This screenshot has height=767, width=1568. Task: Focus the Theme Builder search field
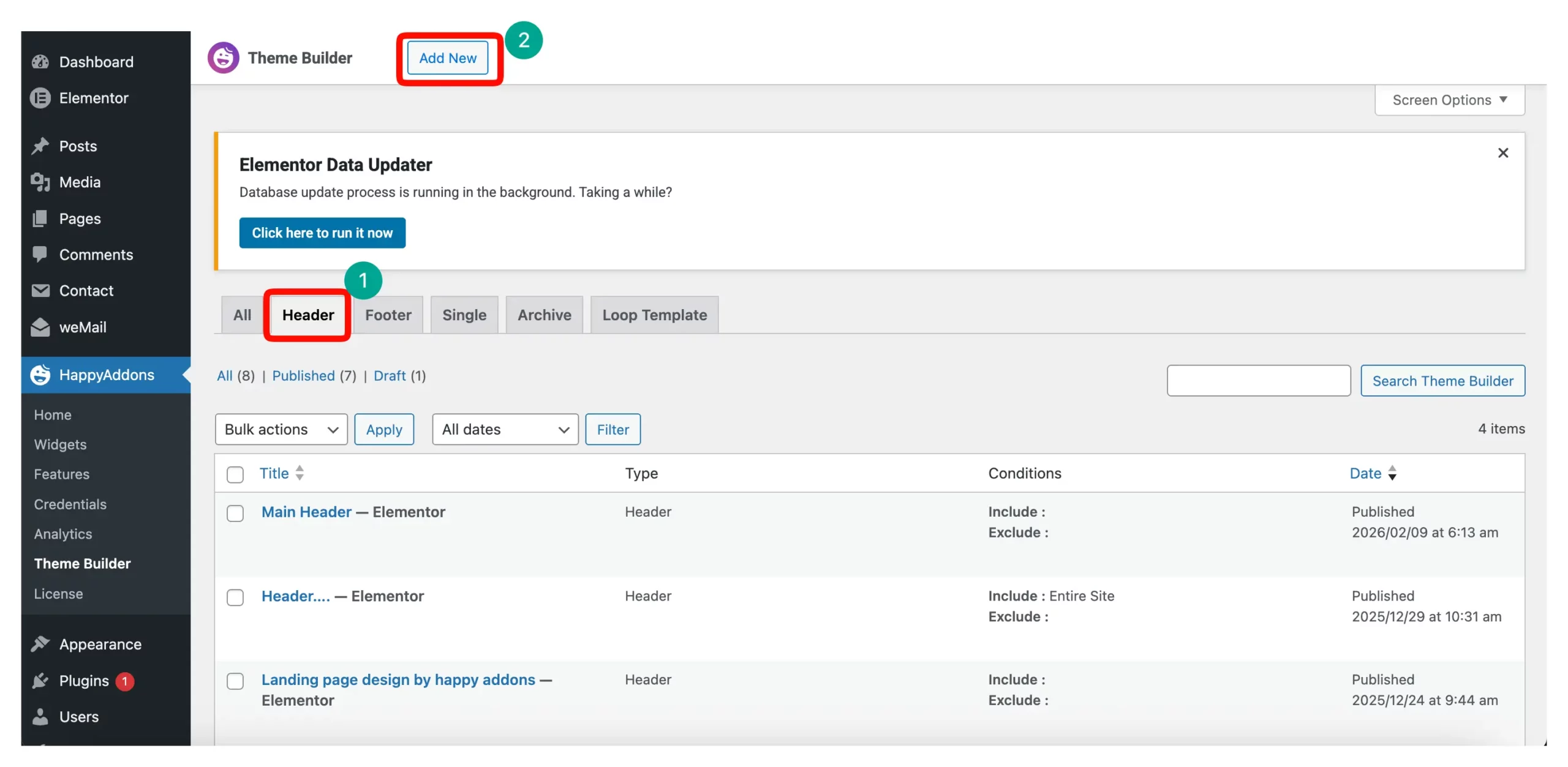[1258, 381]
